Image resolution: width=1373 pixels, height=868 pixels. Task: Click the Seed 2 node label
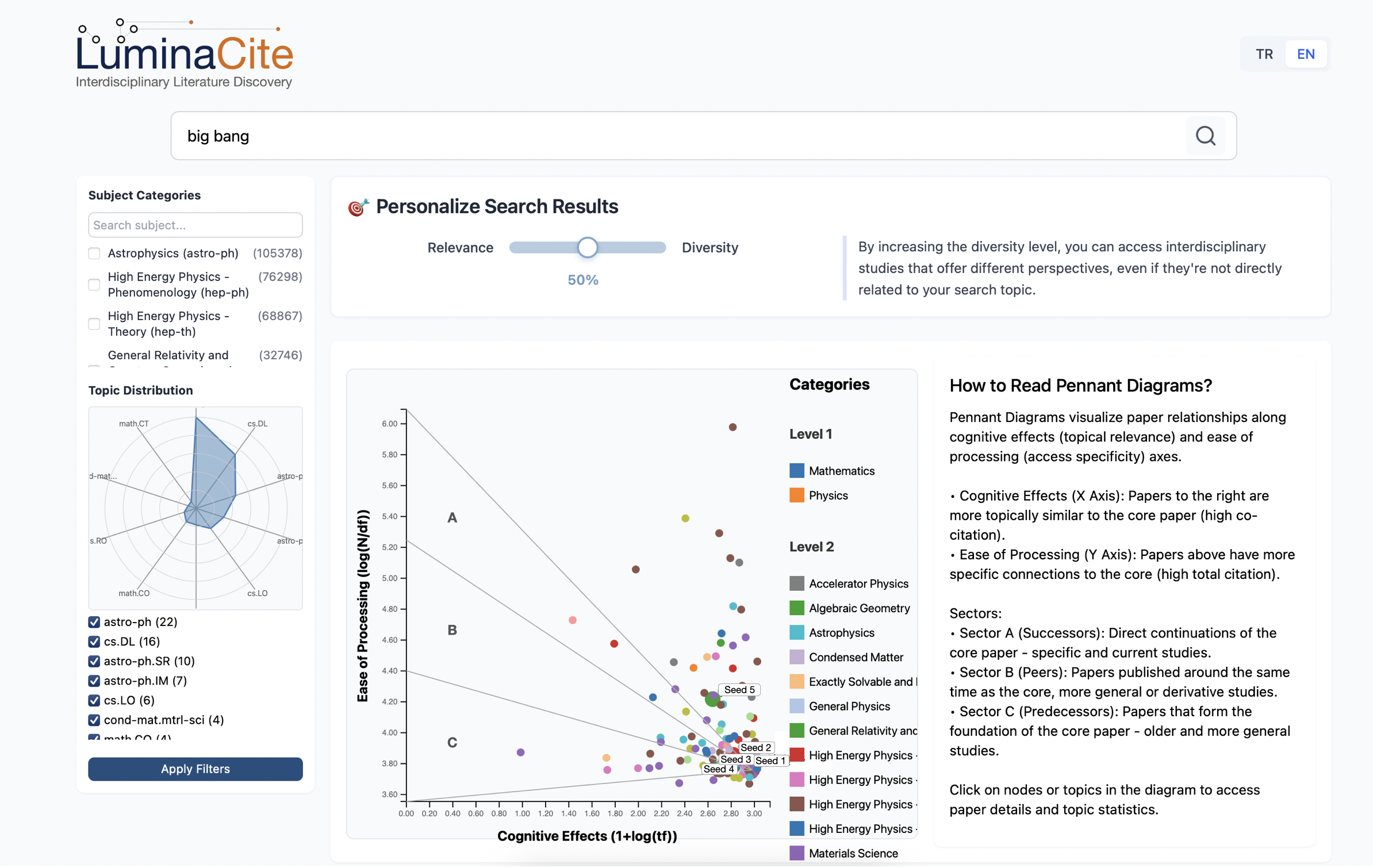coord(755,748)
